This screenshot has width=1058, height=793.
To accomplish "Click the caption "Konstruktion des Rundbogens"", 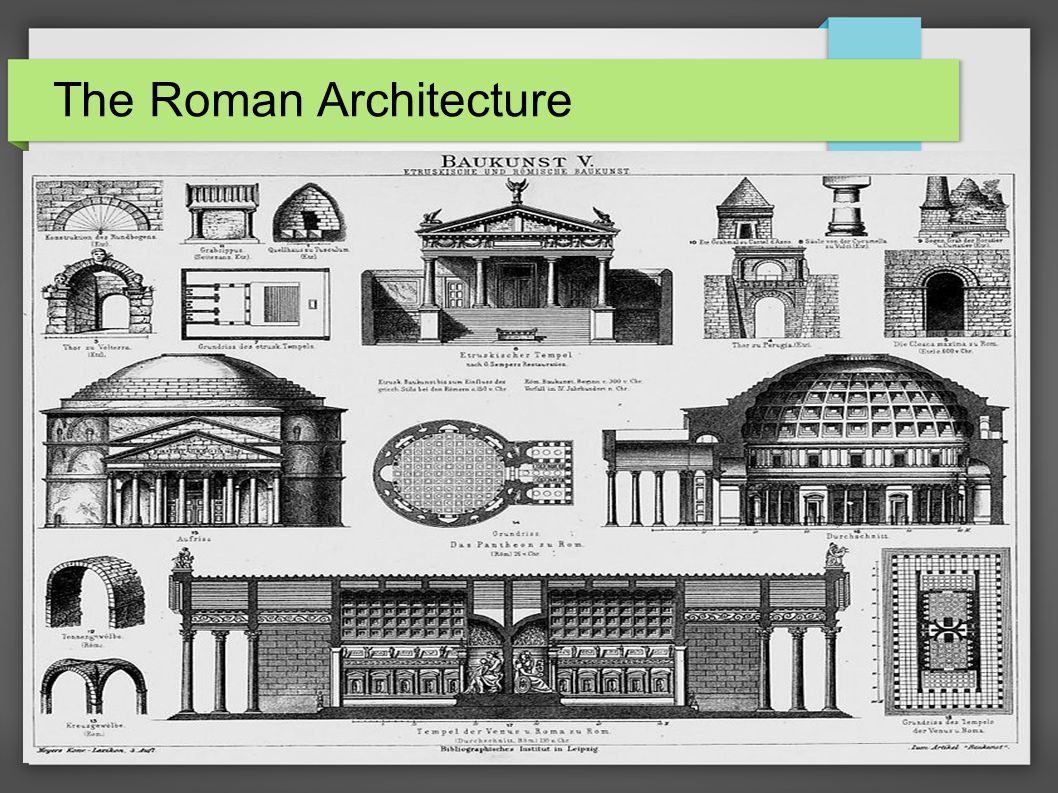I will [101, 237].
